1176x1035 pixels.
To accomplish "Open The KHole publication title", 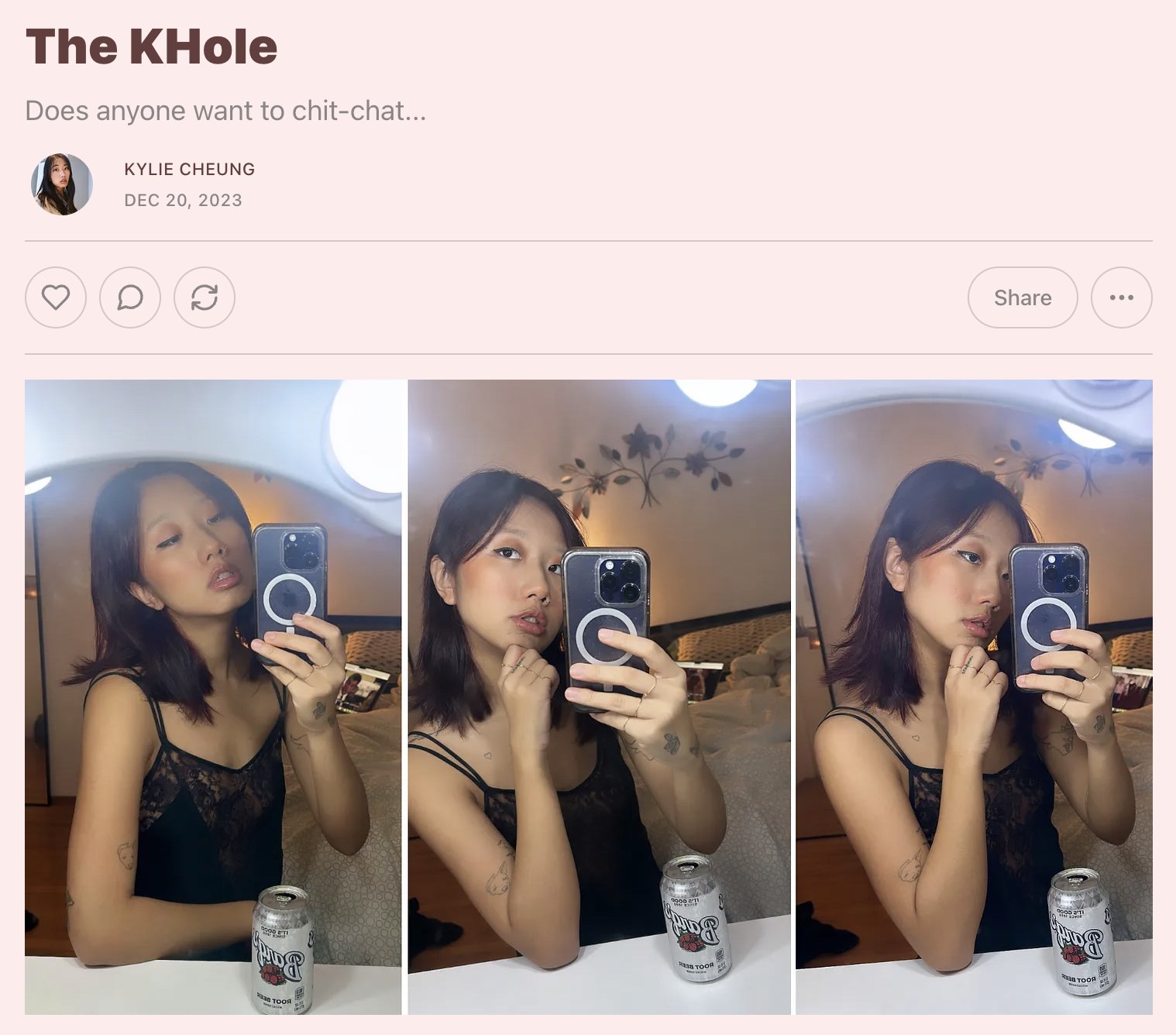I will click(x=151, y=46).
